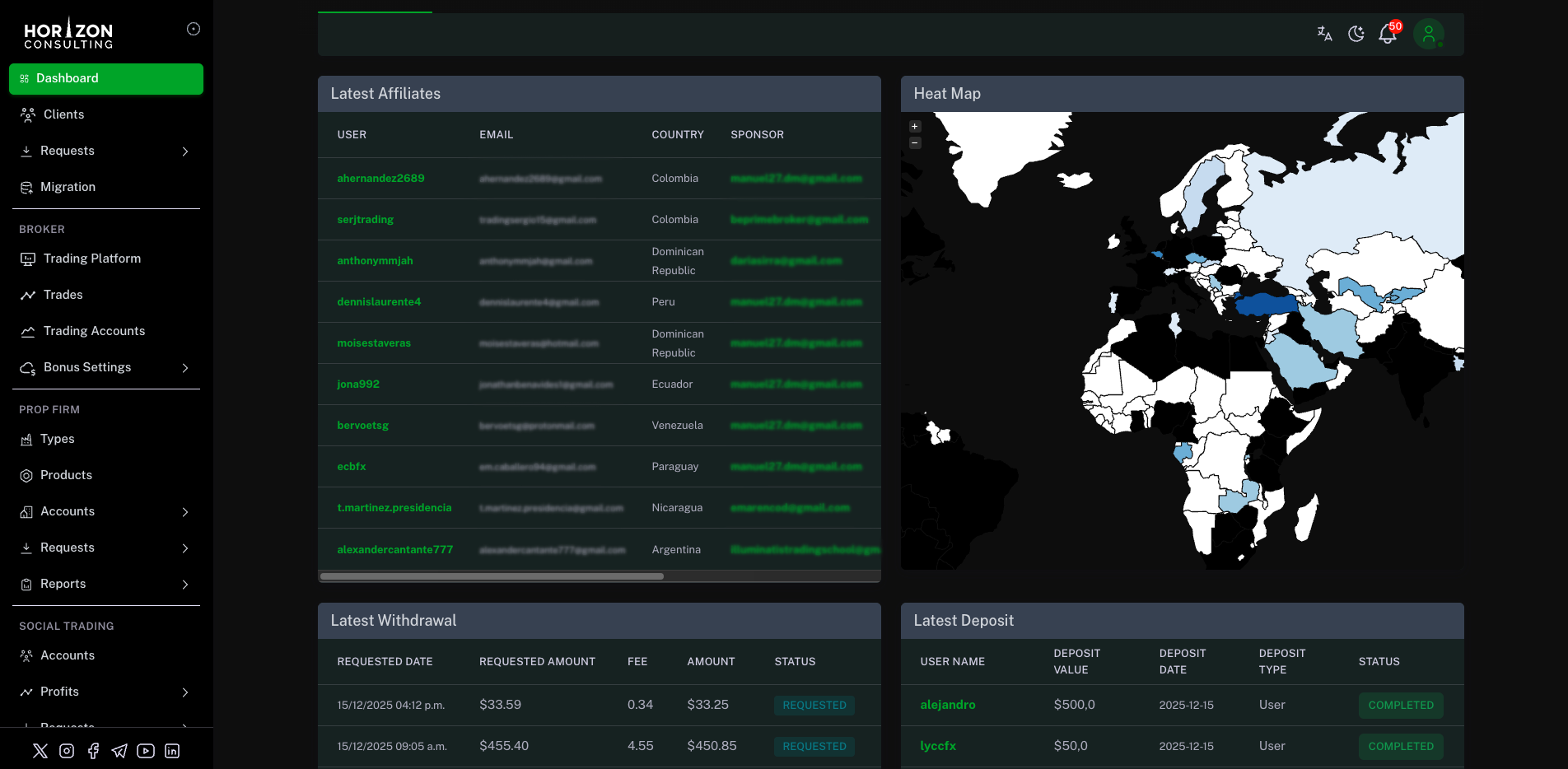The image size is (1568, 769).
Task: Click the REQUESTED status badge for $33.59 withdrawal
Action: (814, 705)
